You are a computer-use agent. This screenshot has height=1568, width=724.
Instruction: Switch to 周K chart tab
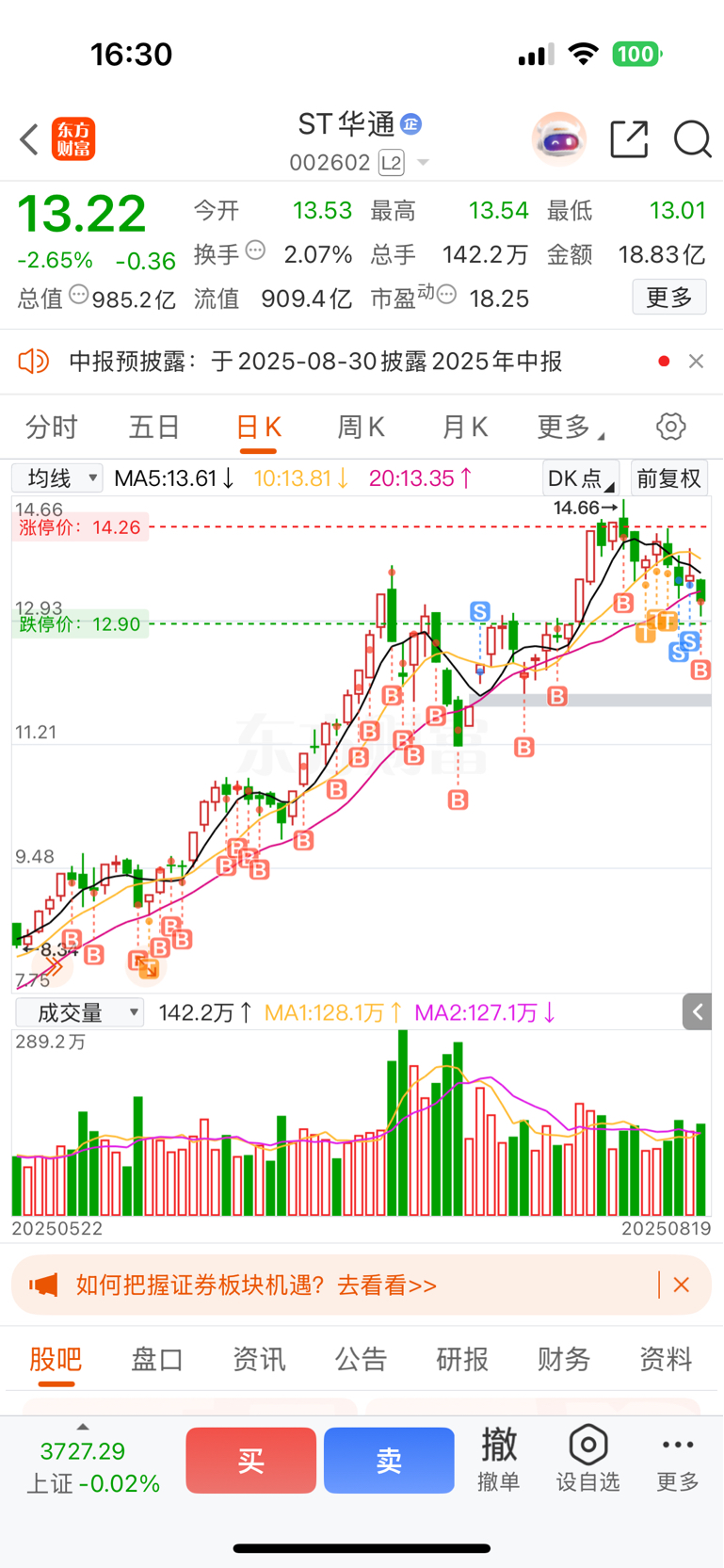pos(361,428)
